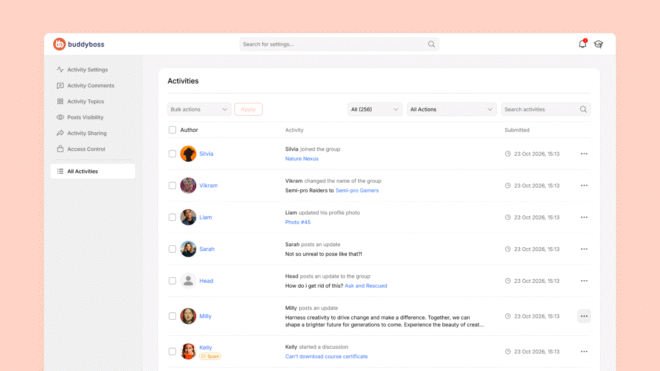The height and width of the screenshot is (371, 660).
Task: Open Access Control in sidebar
Action: point(86,149)
